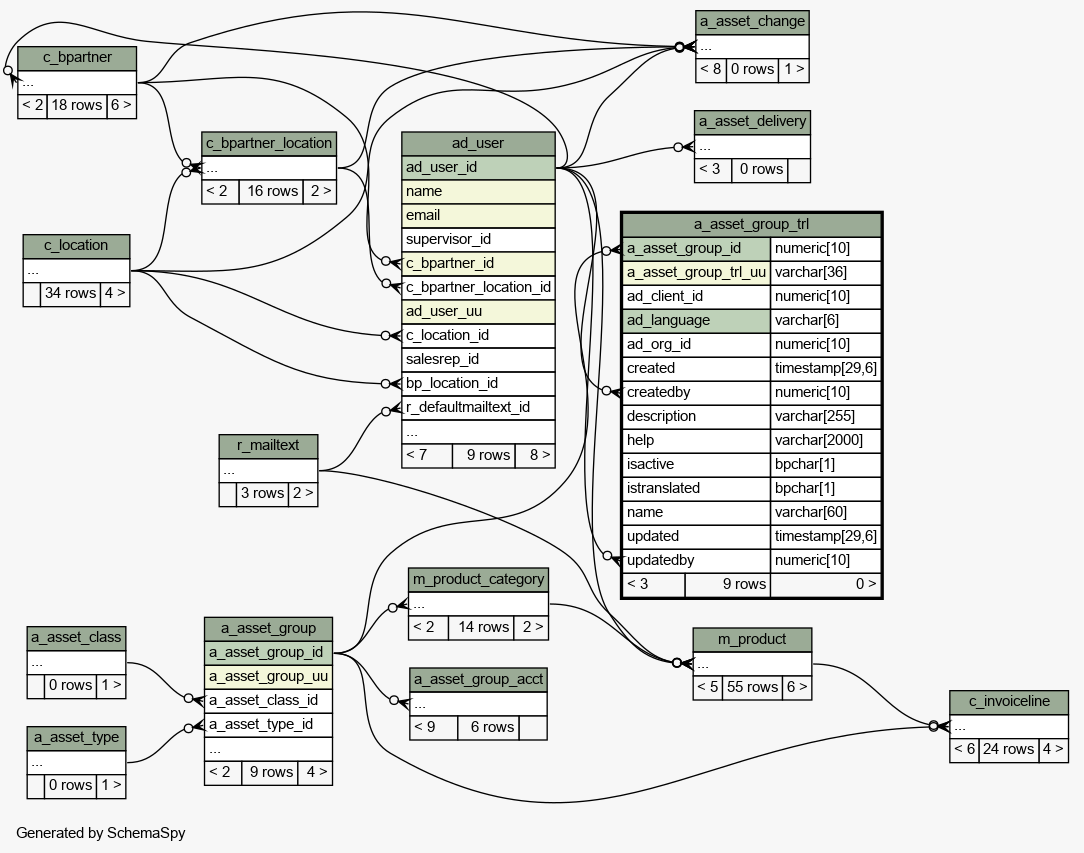
Task: Open the m_product table header
Action: (x=752, y=640)
